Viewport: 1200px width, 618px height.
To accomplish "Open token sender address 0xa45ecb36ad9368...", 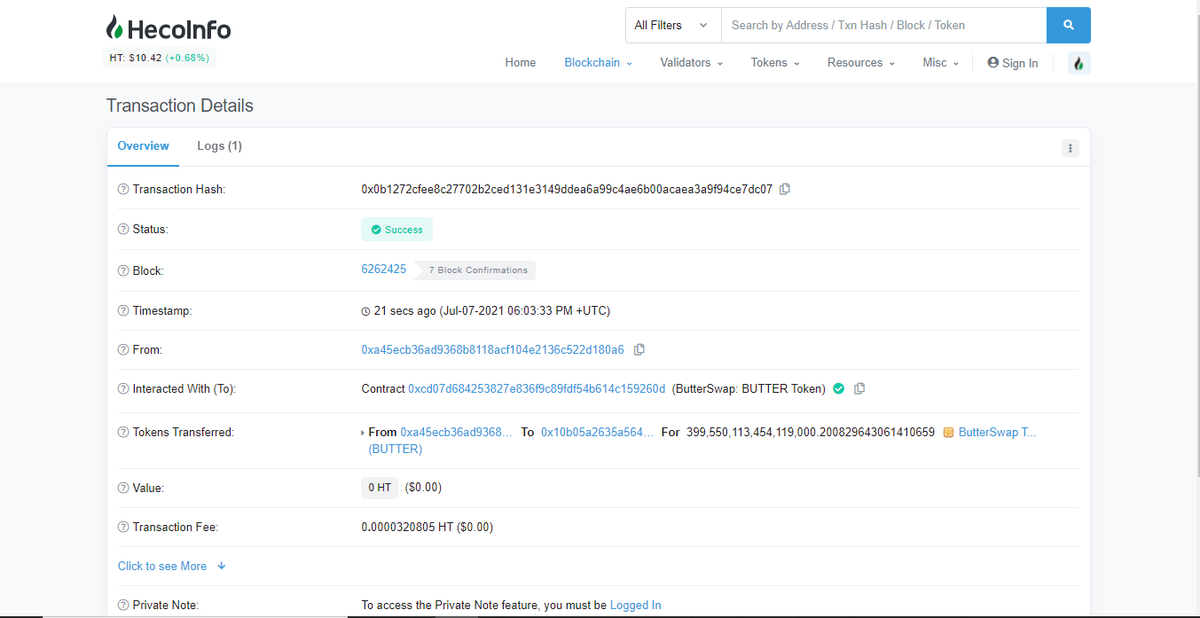I will point(456,432).
